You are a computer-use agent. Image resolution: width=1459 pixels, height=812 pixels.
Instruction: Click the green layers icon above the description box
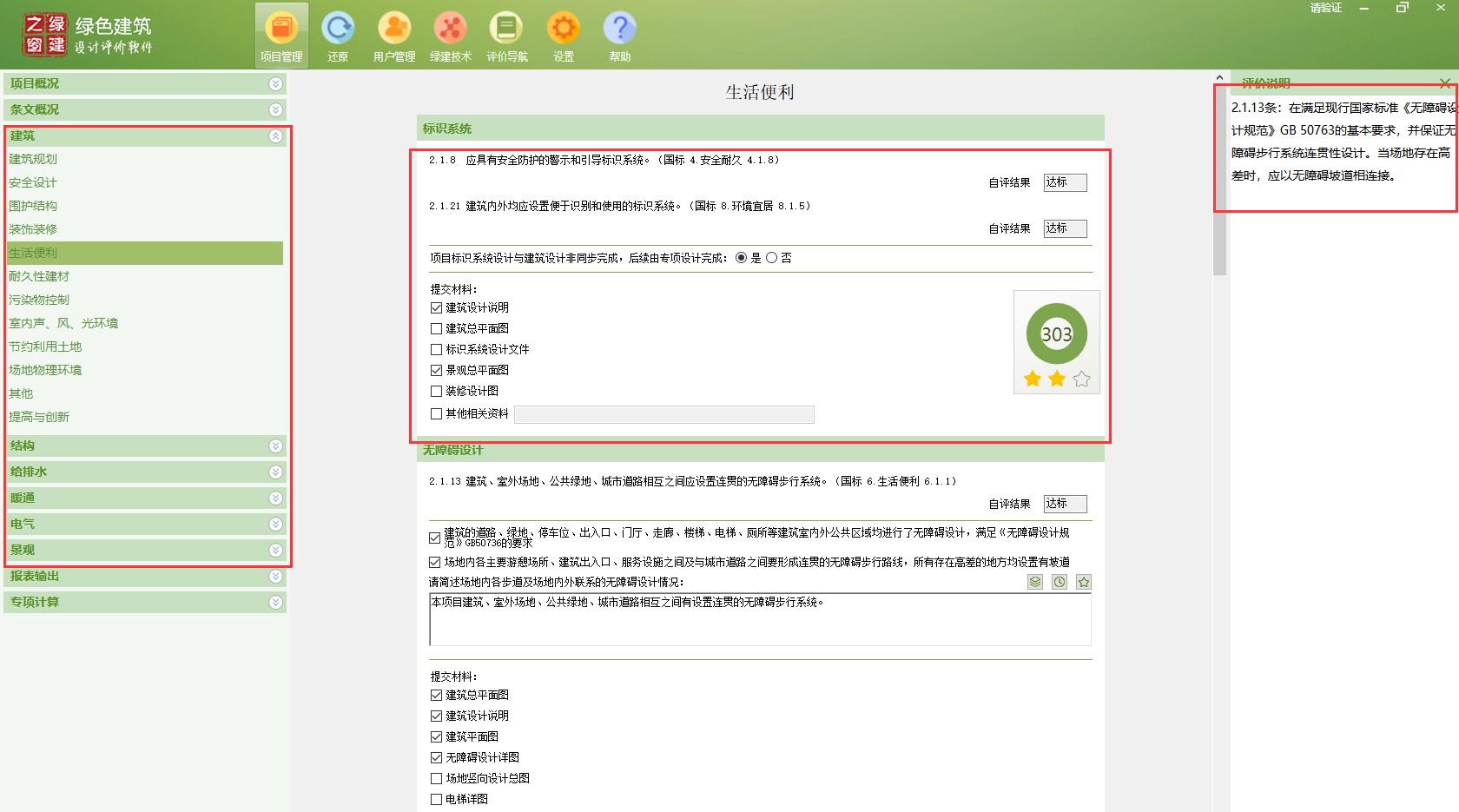(1035, 582)
